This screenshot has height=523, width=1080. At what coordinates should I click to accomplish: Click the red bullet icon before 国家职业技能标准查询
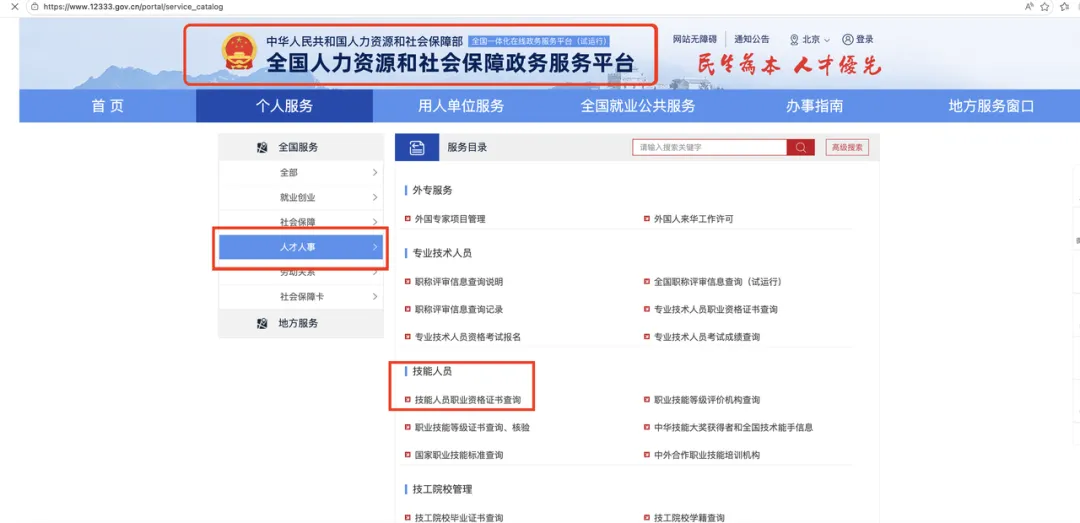408,455
